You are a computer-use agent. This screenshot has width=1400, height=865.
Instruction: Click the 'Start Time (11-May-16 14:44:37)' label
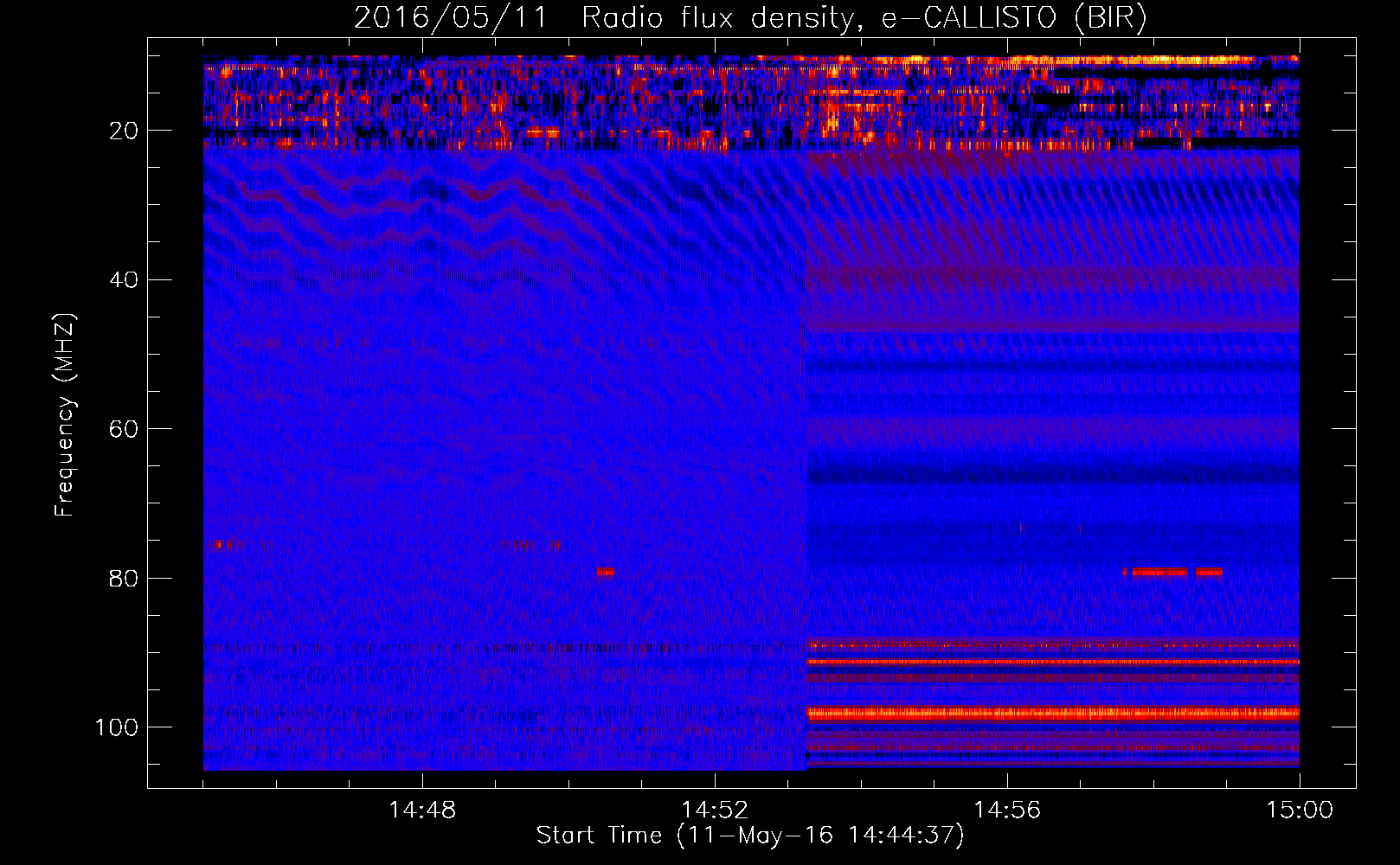click(750, 836)
